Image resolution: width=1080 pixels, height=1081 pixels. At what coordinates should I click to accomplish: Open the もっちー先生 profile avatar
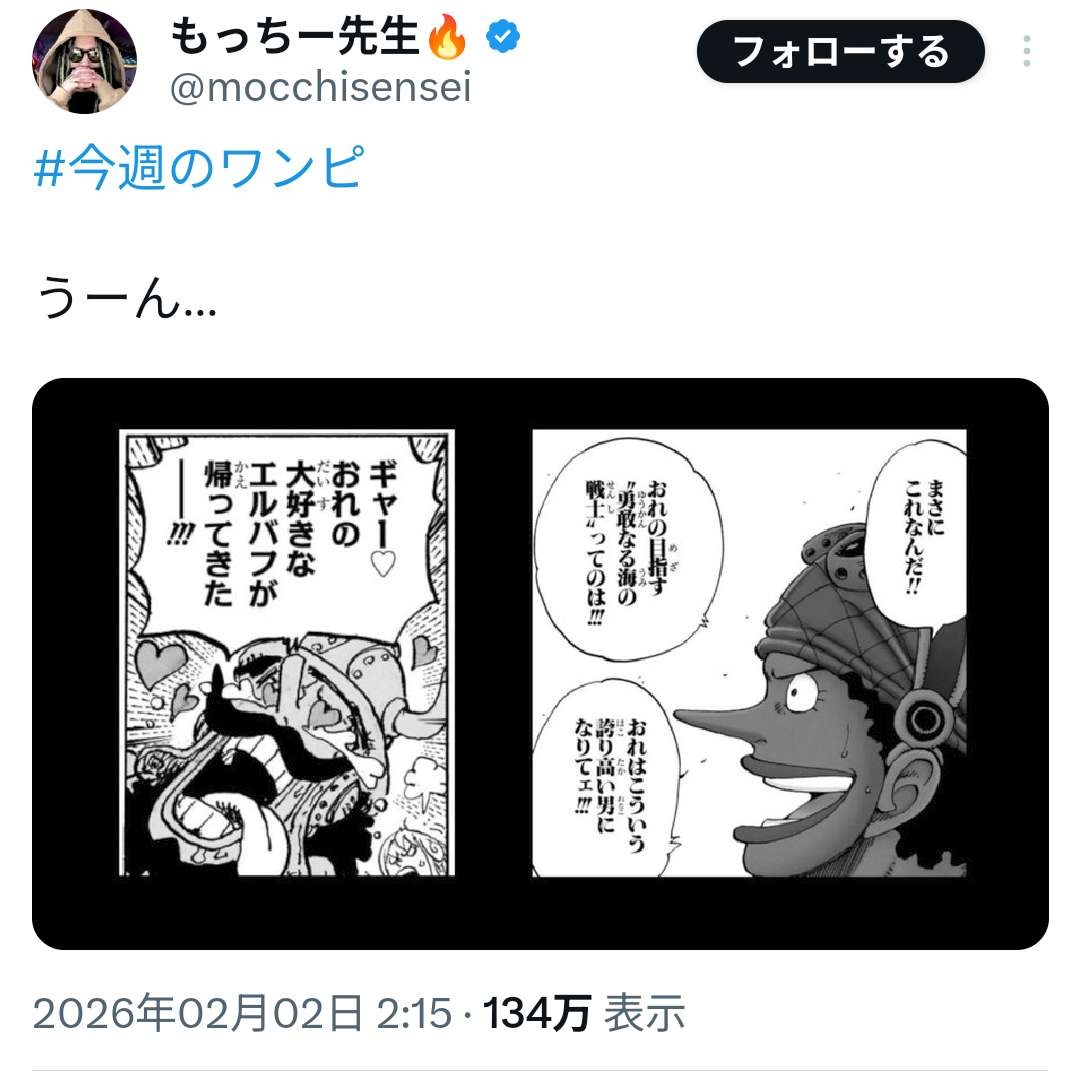click(x=84, y=61)
